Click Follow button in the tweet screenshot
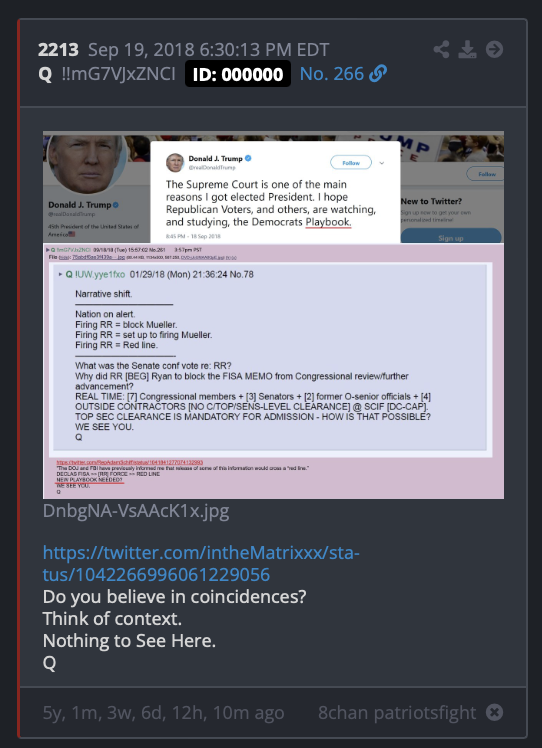The image size is (542, 748). point(351,163)
